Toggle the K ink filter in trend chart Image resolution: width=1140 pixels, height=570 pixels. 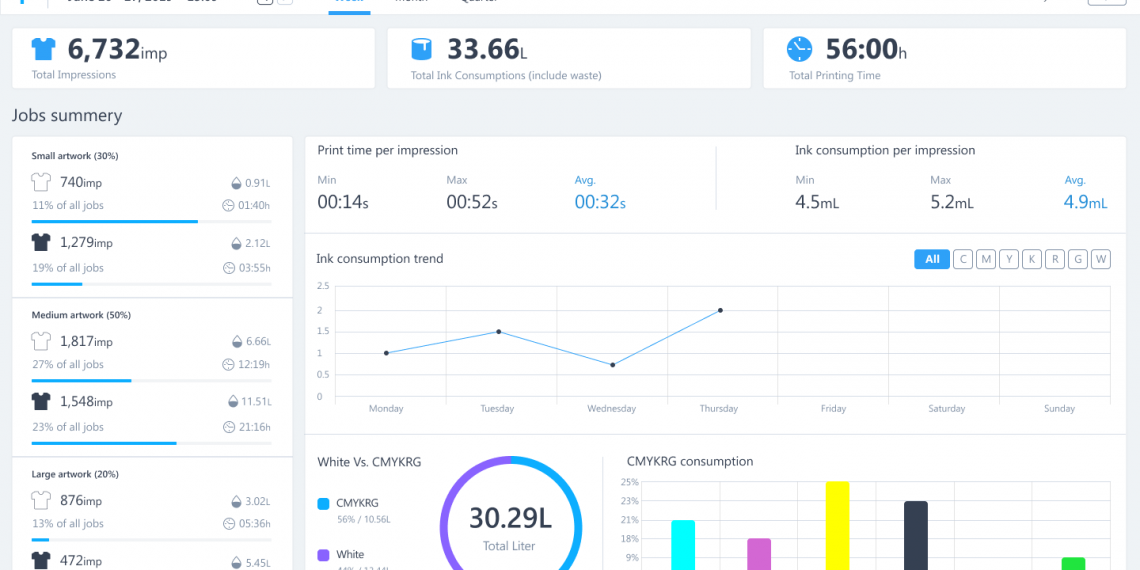(1032, 259)
